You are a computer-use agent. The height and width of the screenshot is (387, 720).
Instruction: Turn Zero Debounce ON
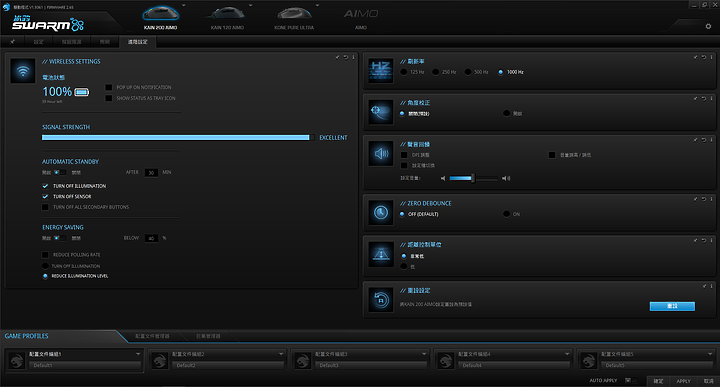pos(506,214)
